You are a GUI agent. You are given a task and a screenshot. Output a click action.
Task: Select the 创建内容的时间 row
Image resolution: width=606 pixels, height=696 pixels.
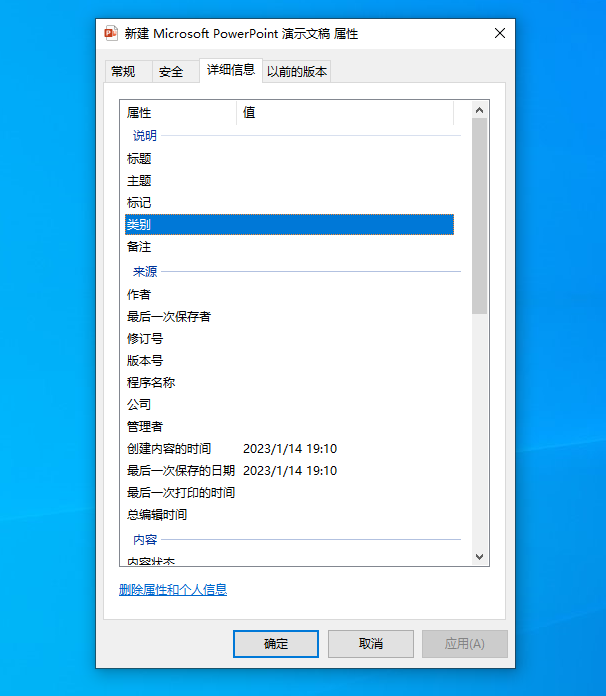[x=289, y=449]
